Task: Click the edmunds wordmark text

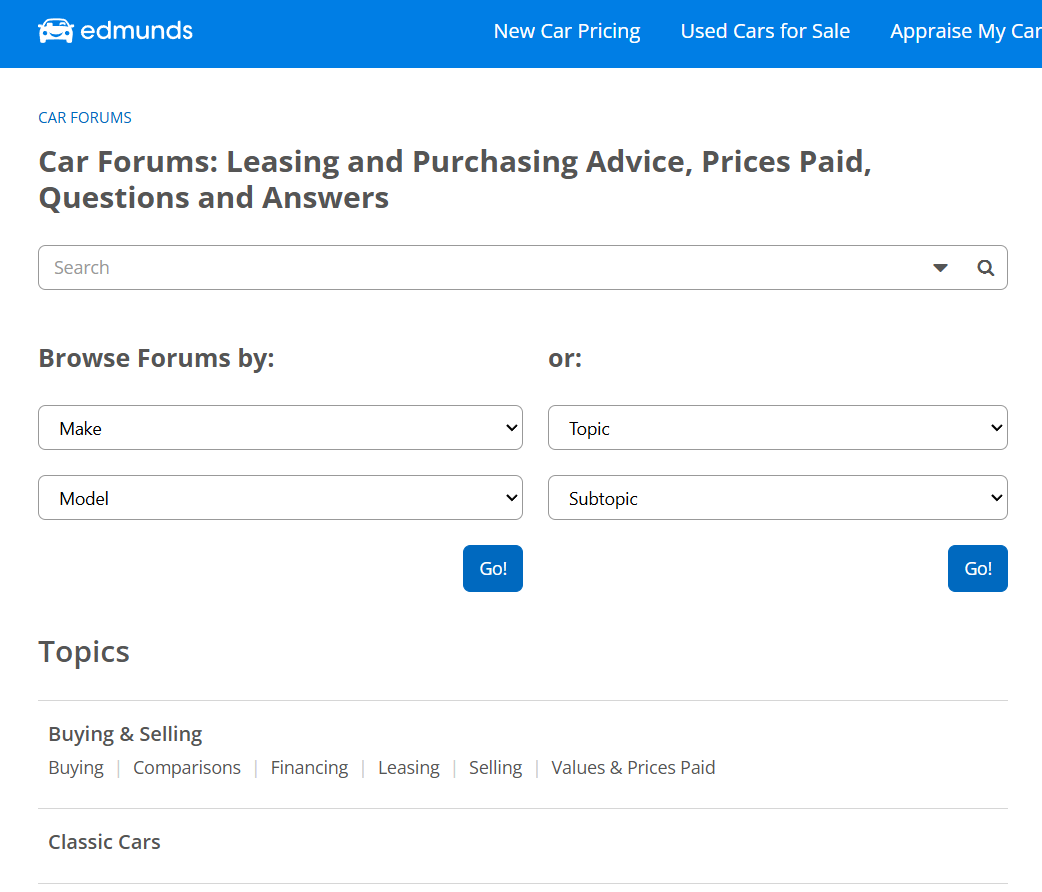Action: [136, 31]
